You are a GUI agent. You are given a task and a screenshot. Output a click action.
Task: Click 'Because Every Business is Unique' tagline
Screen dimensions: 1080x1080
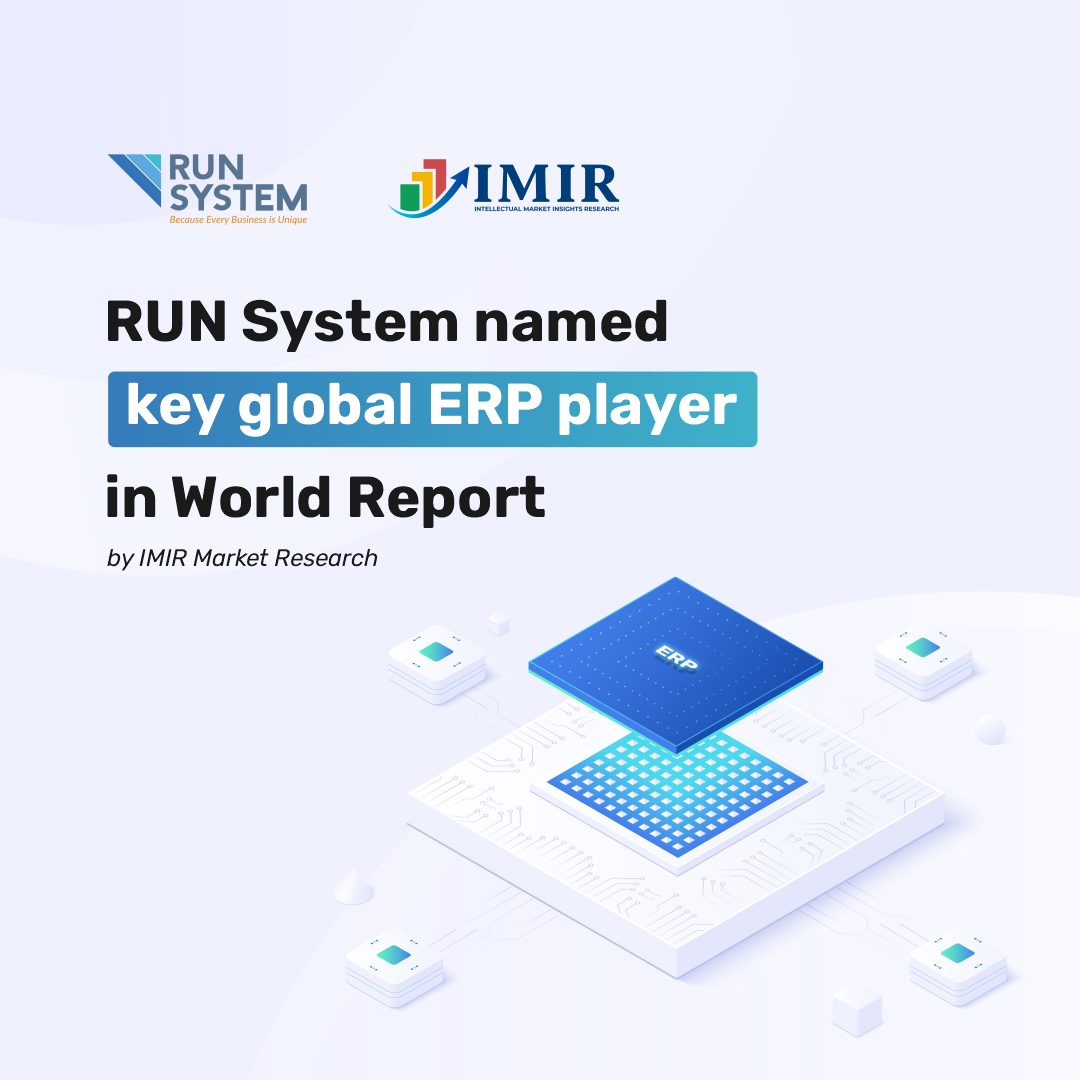pyautogui.click(x=238, y=220)
